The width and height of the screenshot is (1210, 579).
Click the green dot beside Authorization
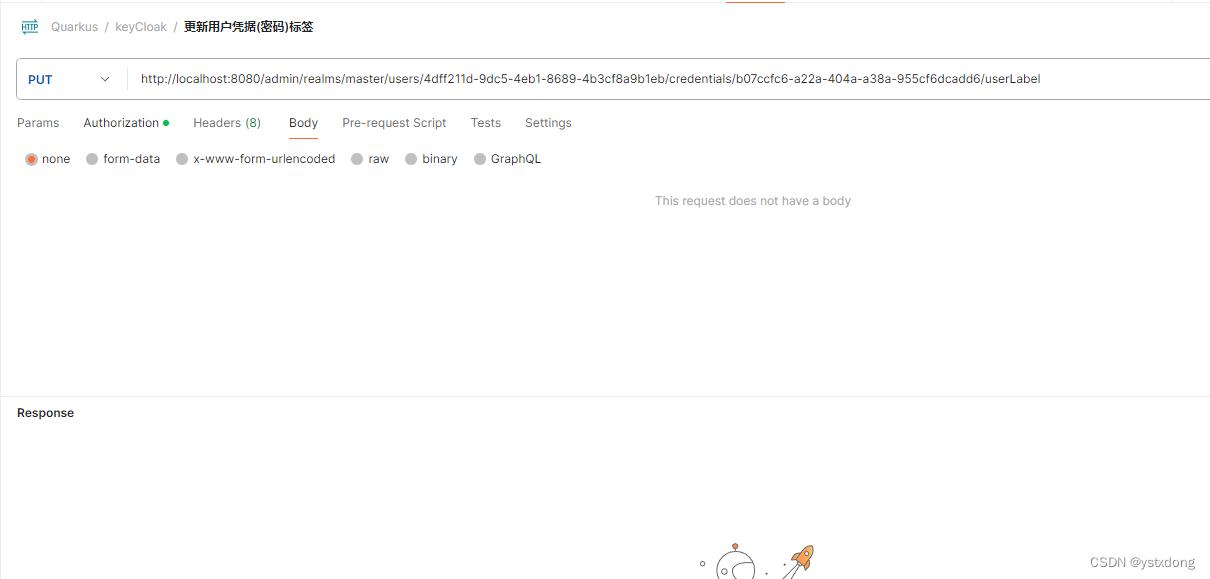point(166,123)
